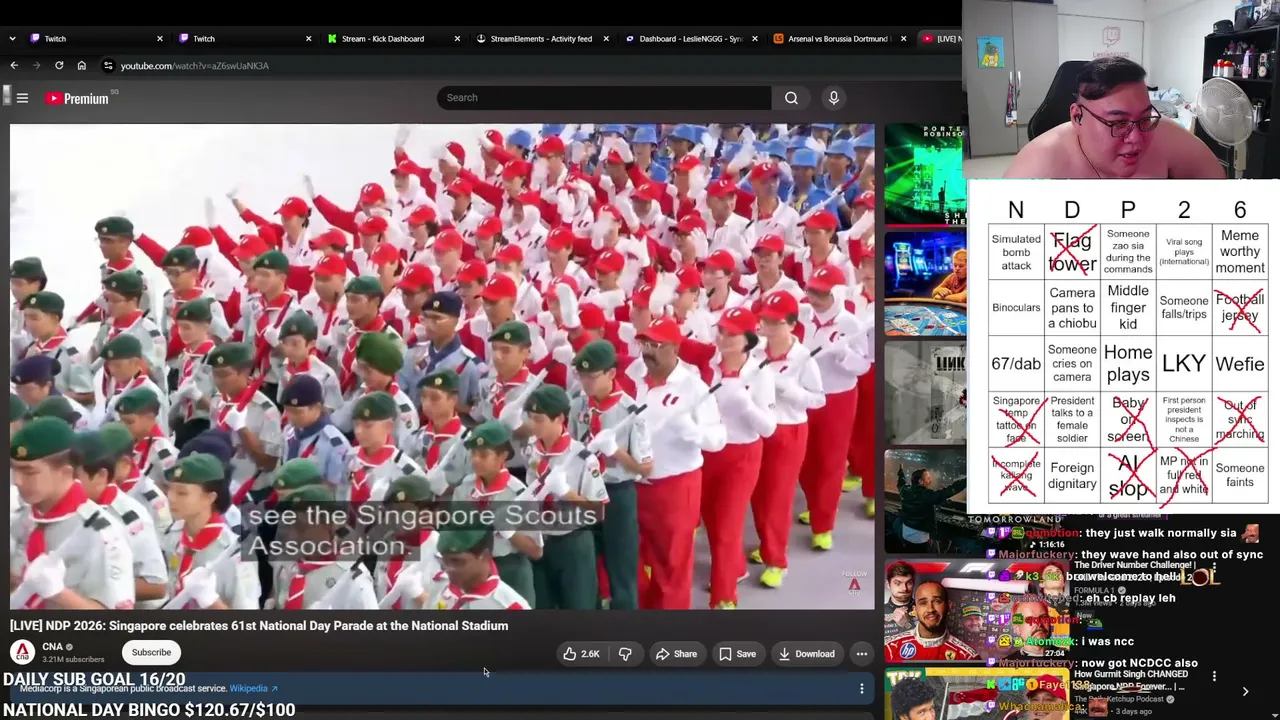Close the Arsenal vs Borussia Dortmund tab

(903, 39)
